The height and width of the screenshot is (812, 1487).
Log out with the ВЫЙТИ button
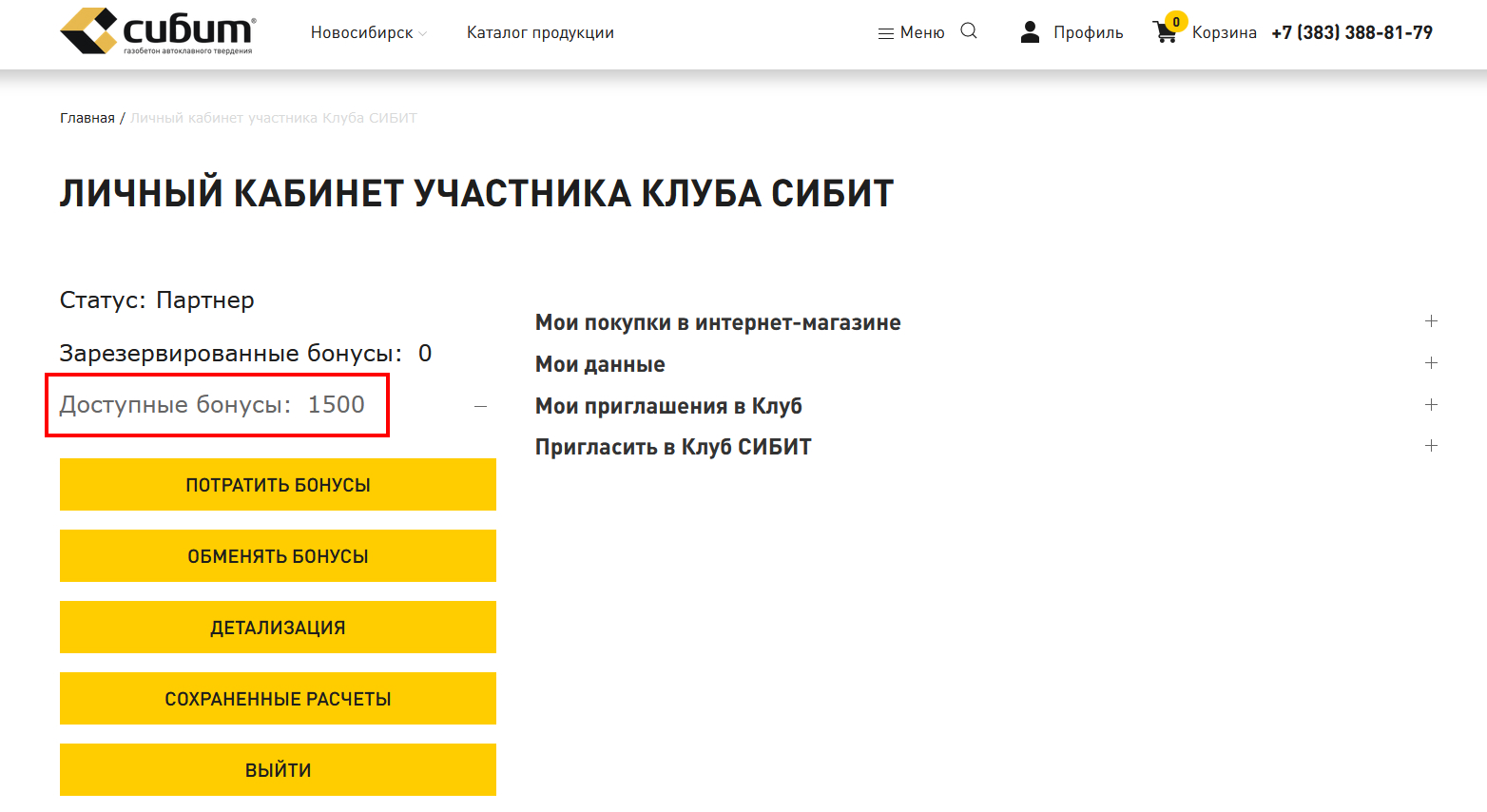[x=278, y=770]
